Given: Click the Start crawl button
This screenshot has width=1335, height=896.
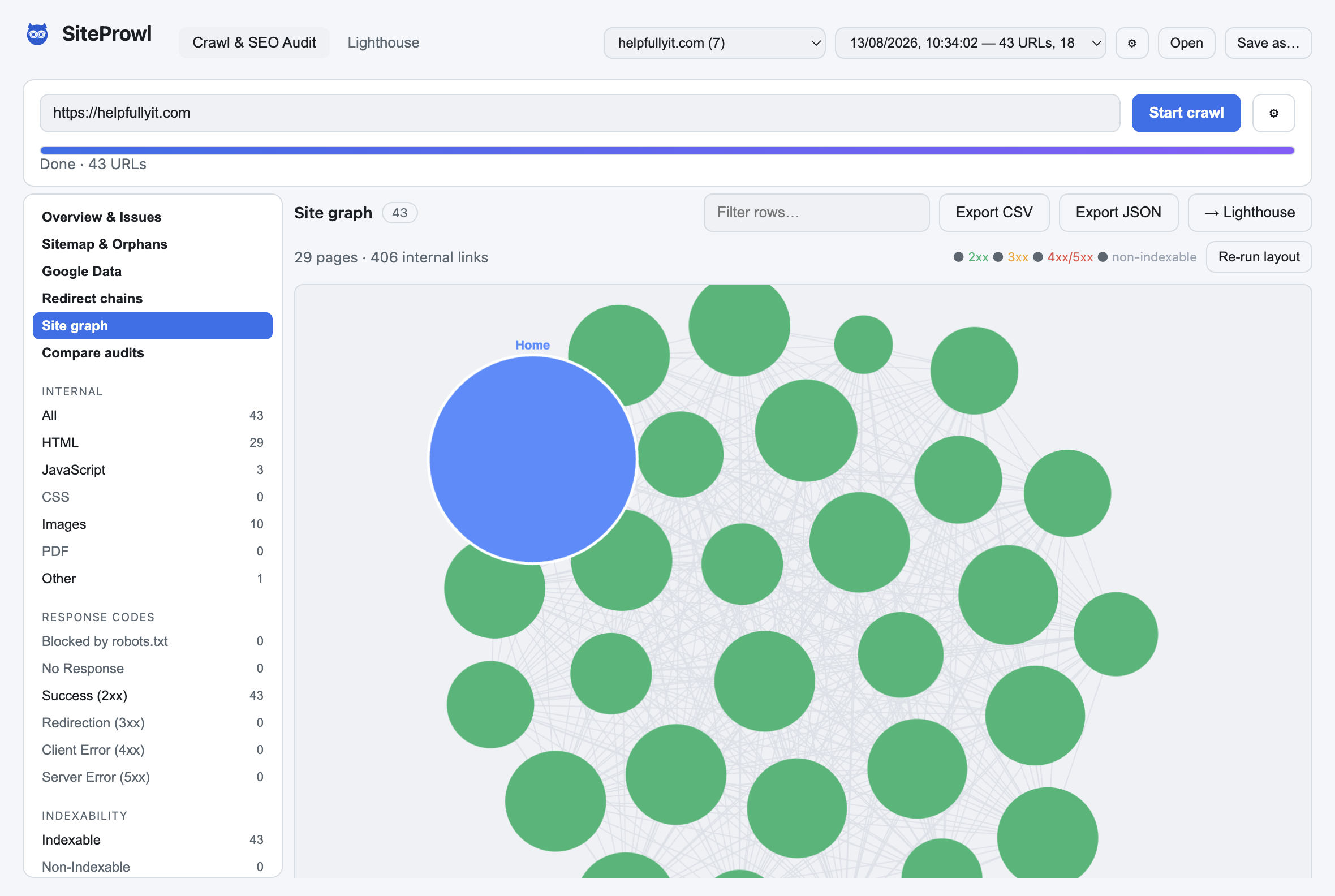Looking at the screenshot, I should [1186, 113].
